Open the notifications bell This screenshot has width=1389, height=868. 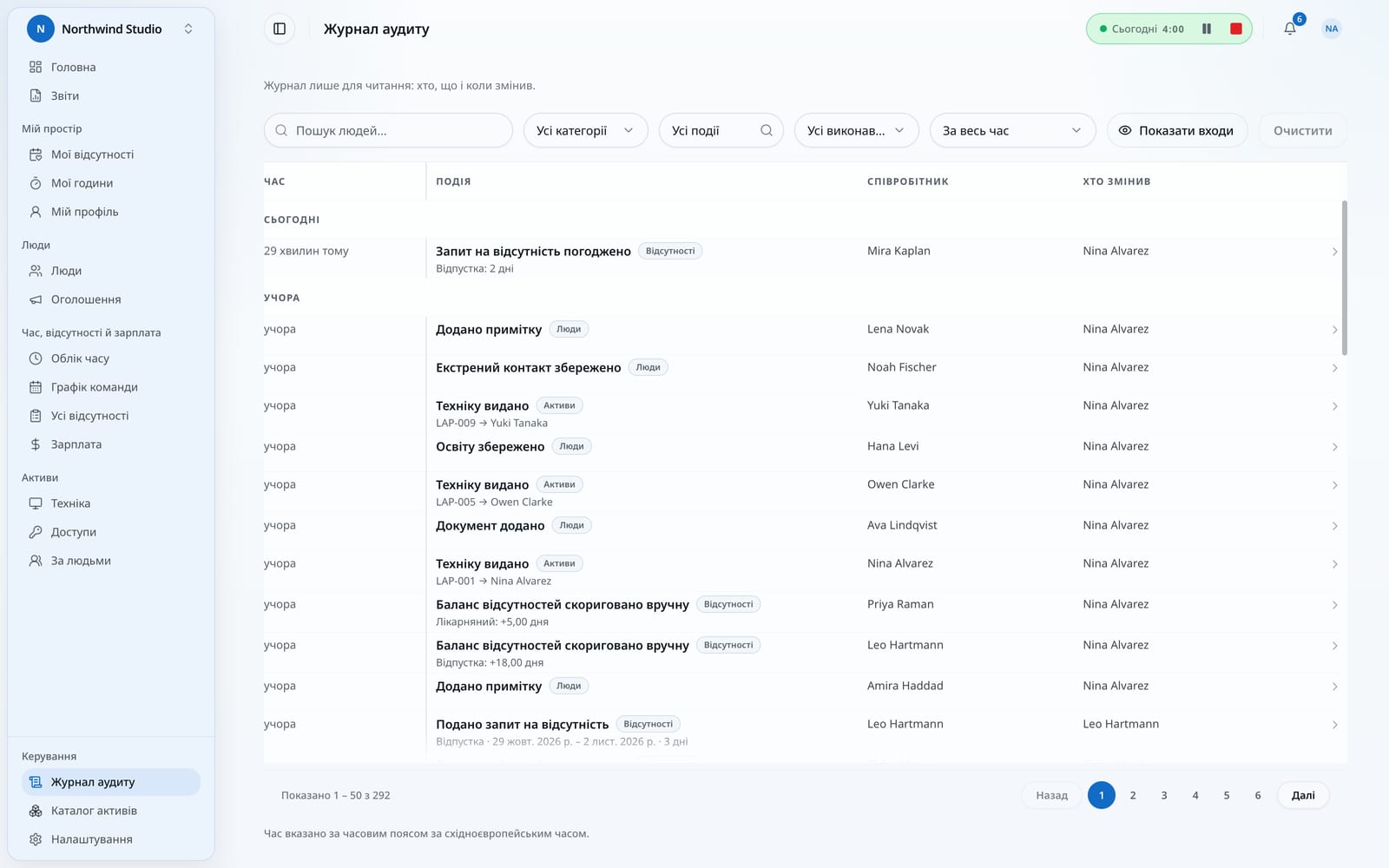[x=1290, y=29]
